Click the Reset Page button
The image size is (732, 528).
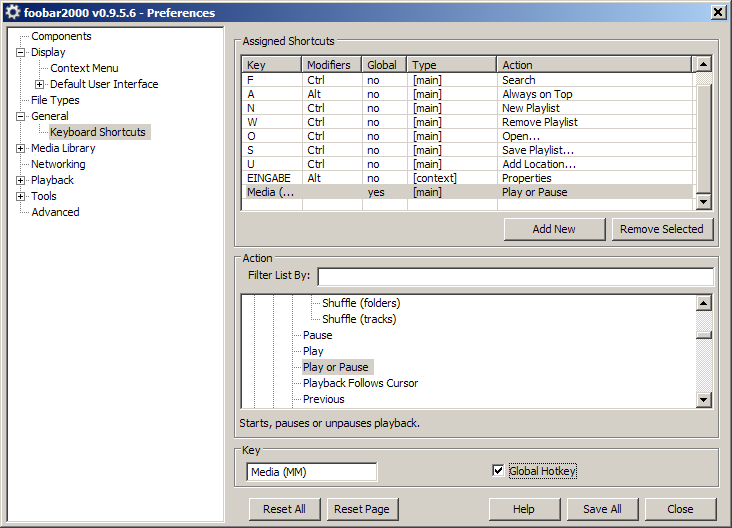pyautogui.click(x=362, y=509)
